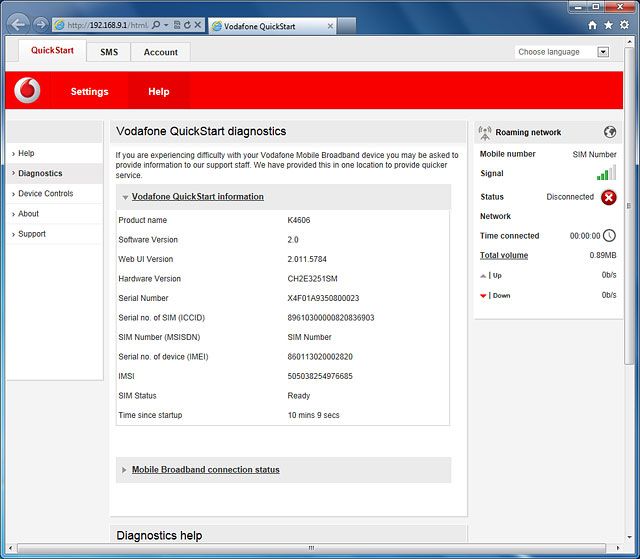Click the Vodafone logo icon
This screenshot has width=640, height=559.
(28, 91)
